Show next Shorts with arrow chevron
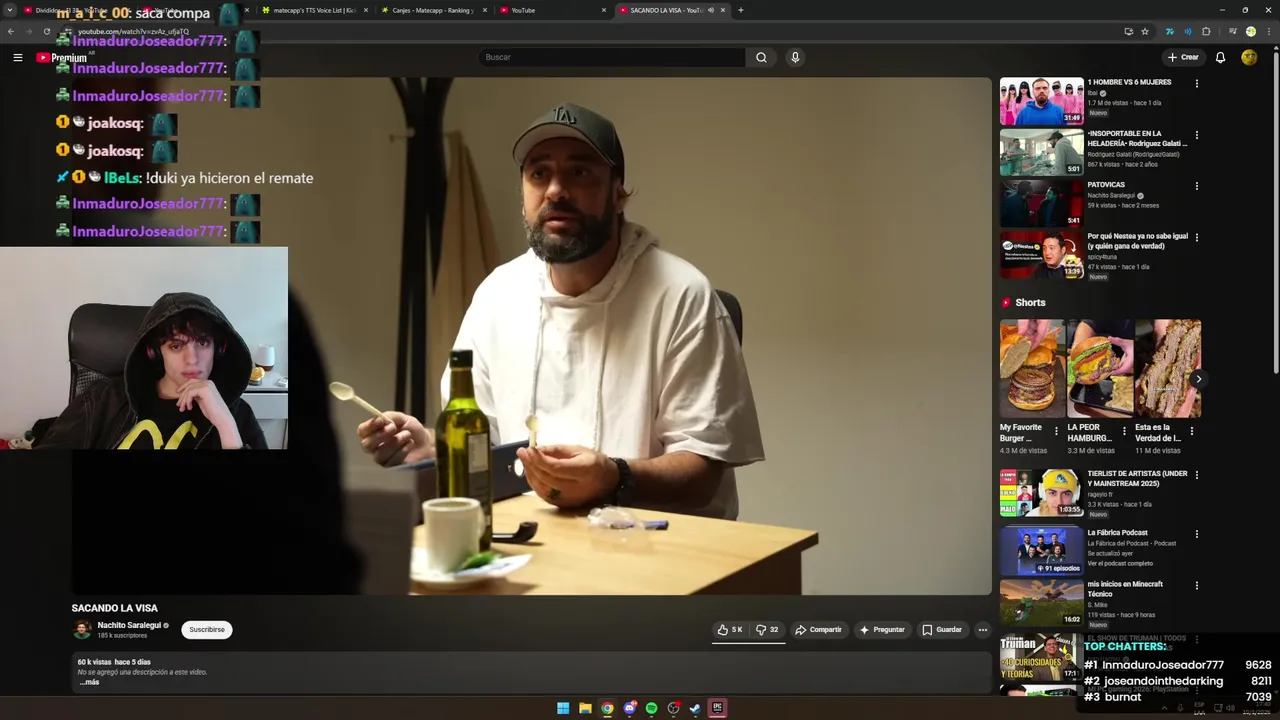This screenshot has height=720, width=1280. coord(1198,379)
